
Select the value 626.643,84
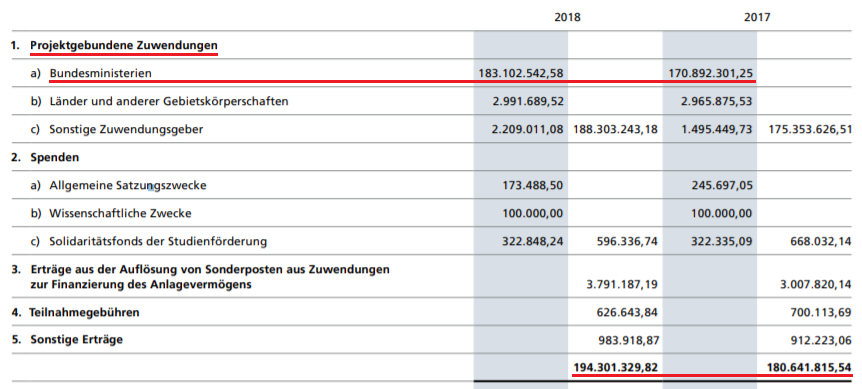click(627, 313)
